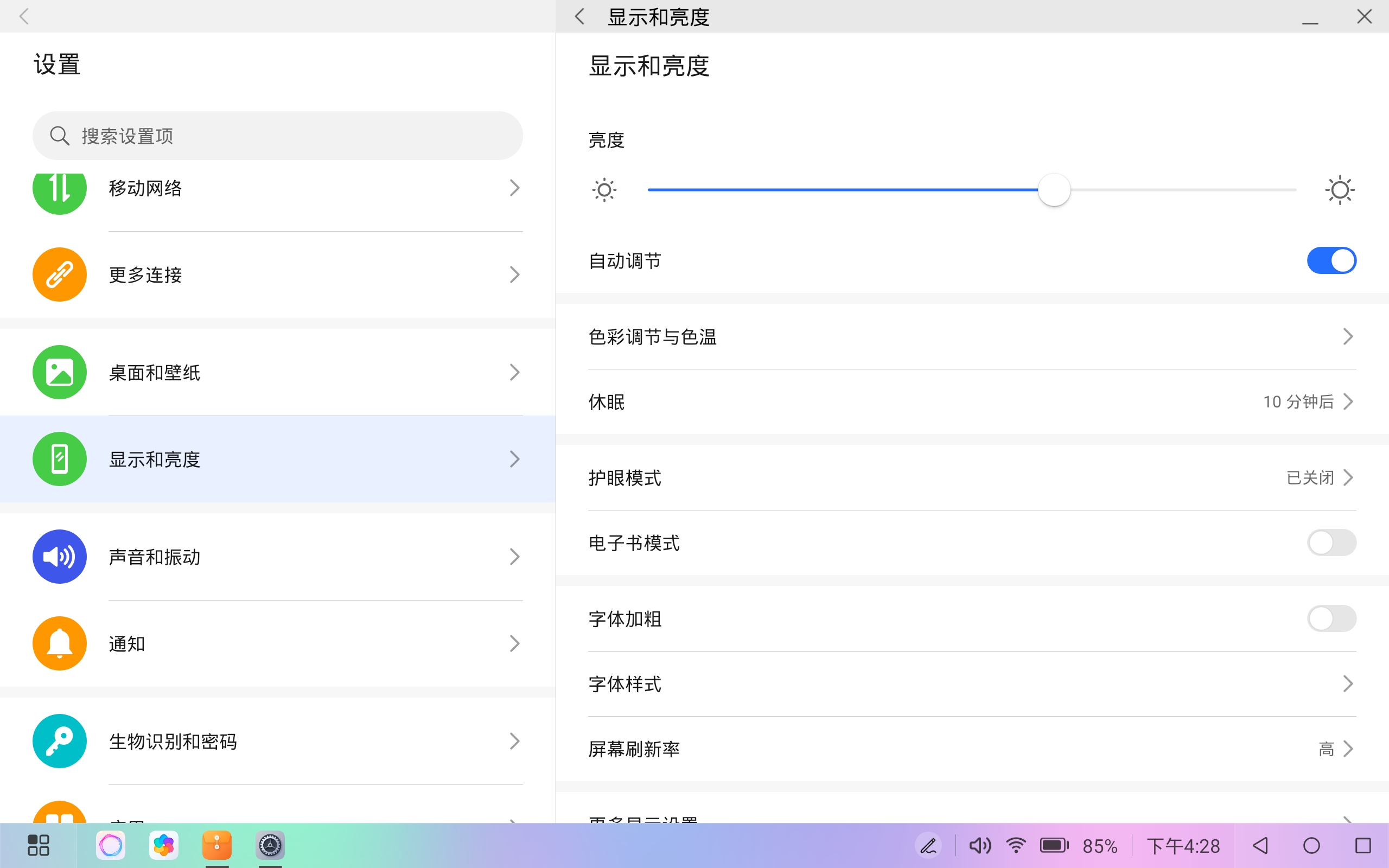Open 护眼模式 via its chevron
The width and height of the screenshot is (1389, 868).
pyautogui.click(x=1348, y=477)
